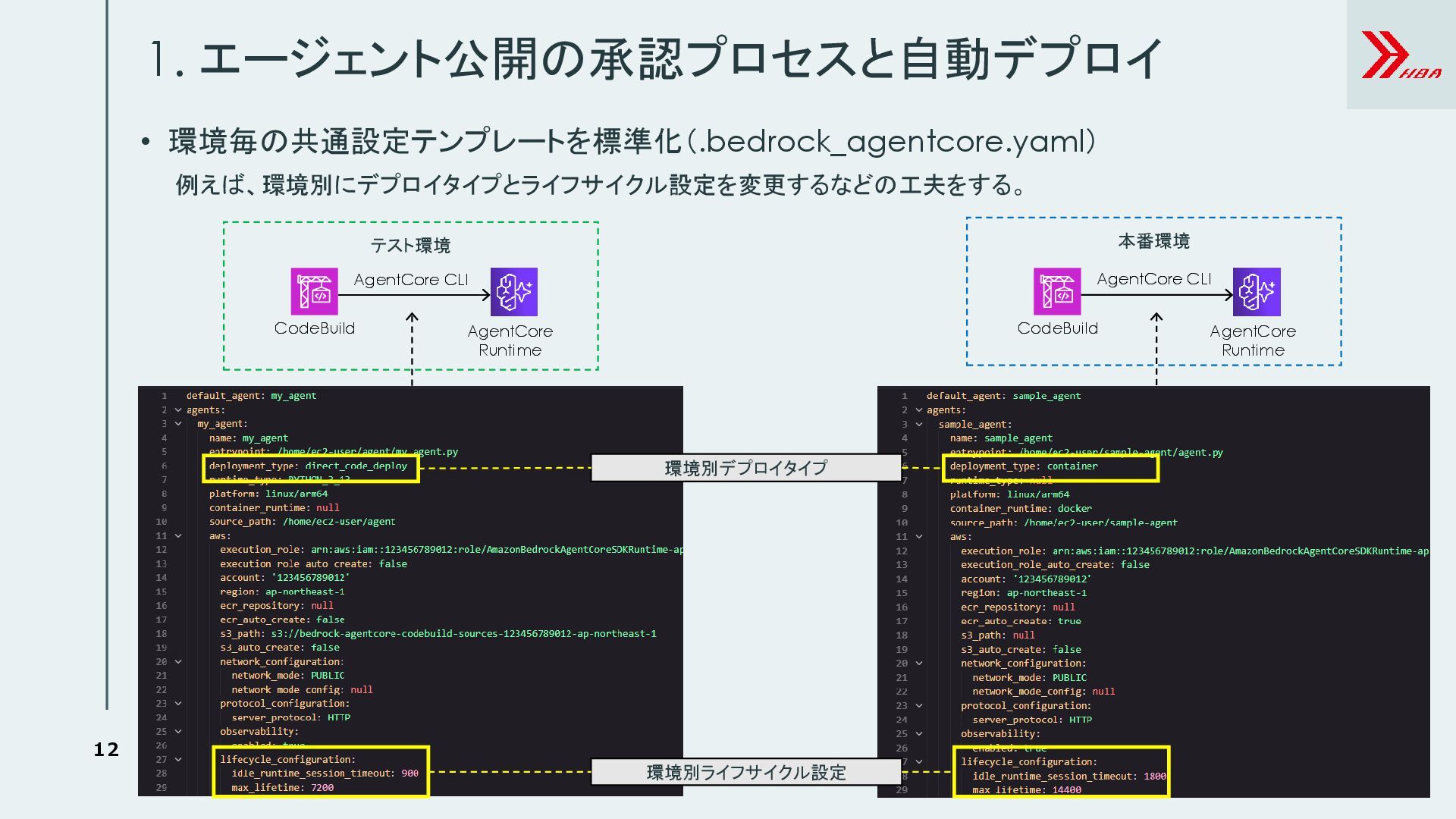Collapse the my_agent section in the left code panel
Image resolution: width=1456 pixels, height=819 pixels.
tap(178, 424)
